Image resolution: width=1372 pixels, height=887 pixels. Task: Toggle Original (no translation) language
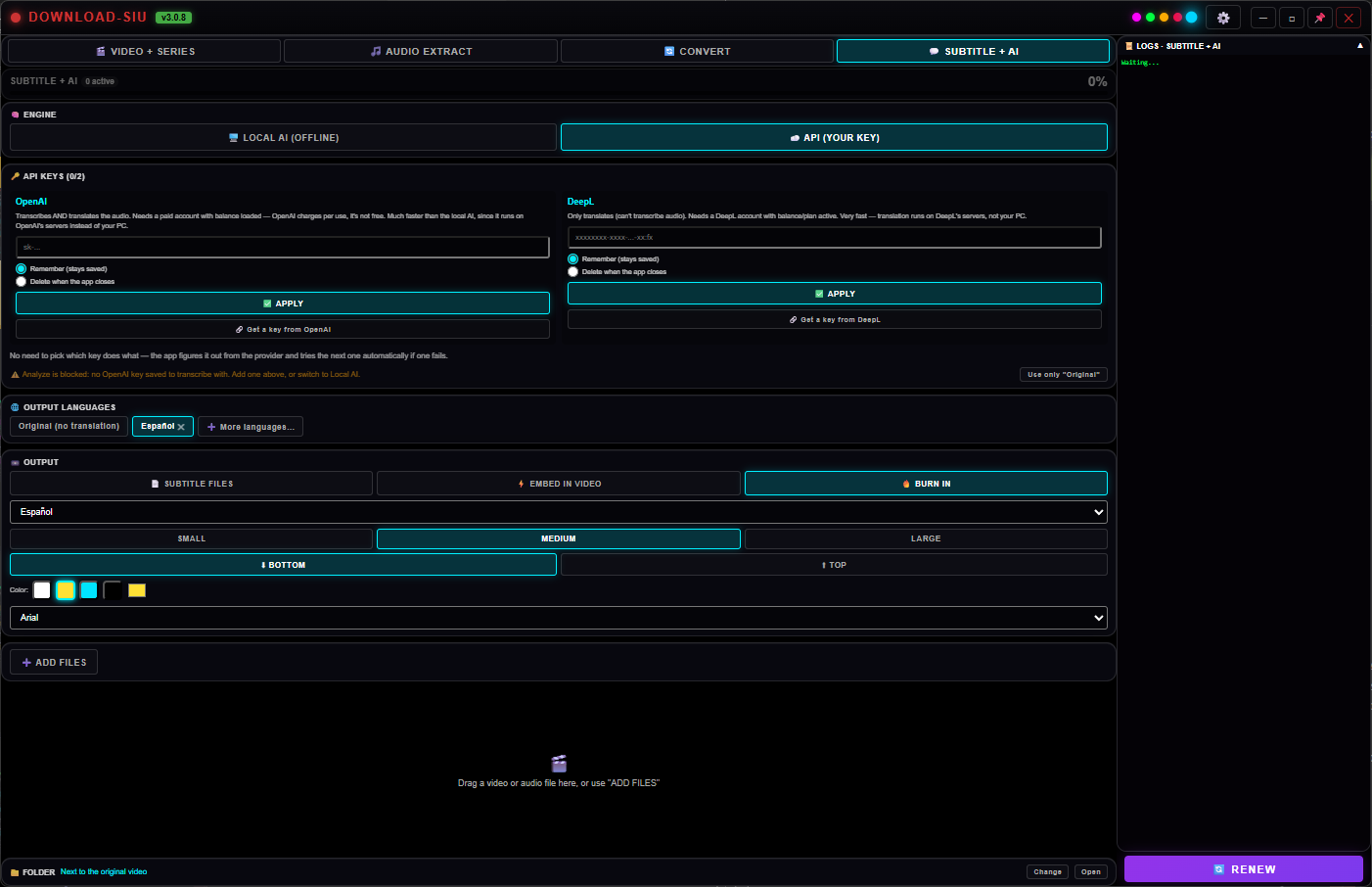coord(69,426)
